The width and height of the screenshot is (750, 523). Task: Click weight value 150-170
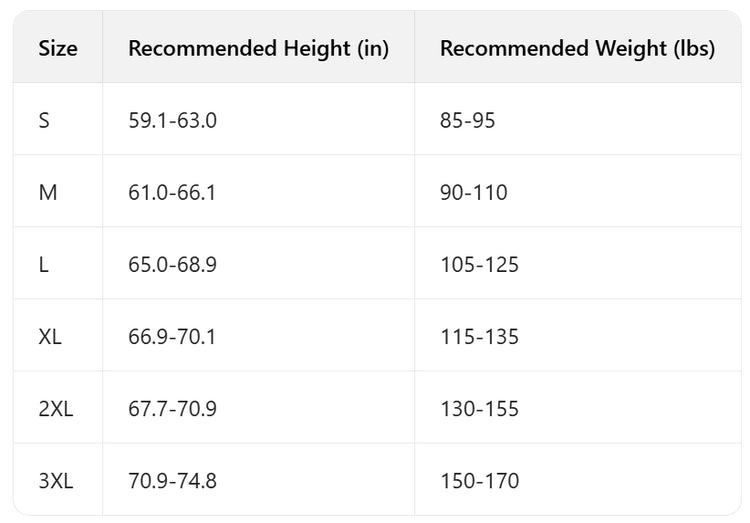[x=479, y=480]
